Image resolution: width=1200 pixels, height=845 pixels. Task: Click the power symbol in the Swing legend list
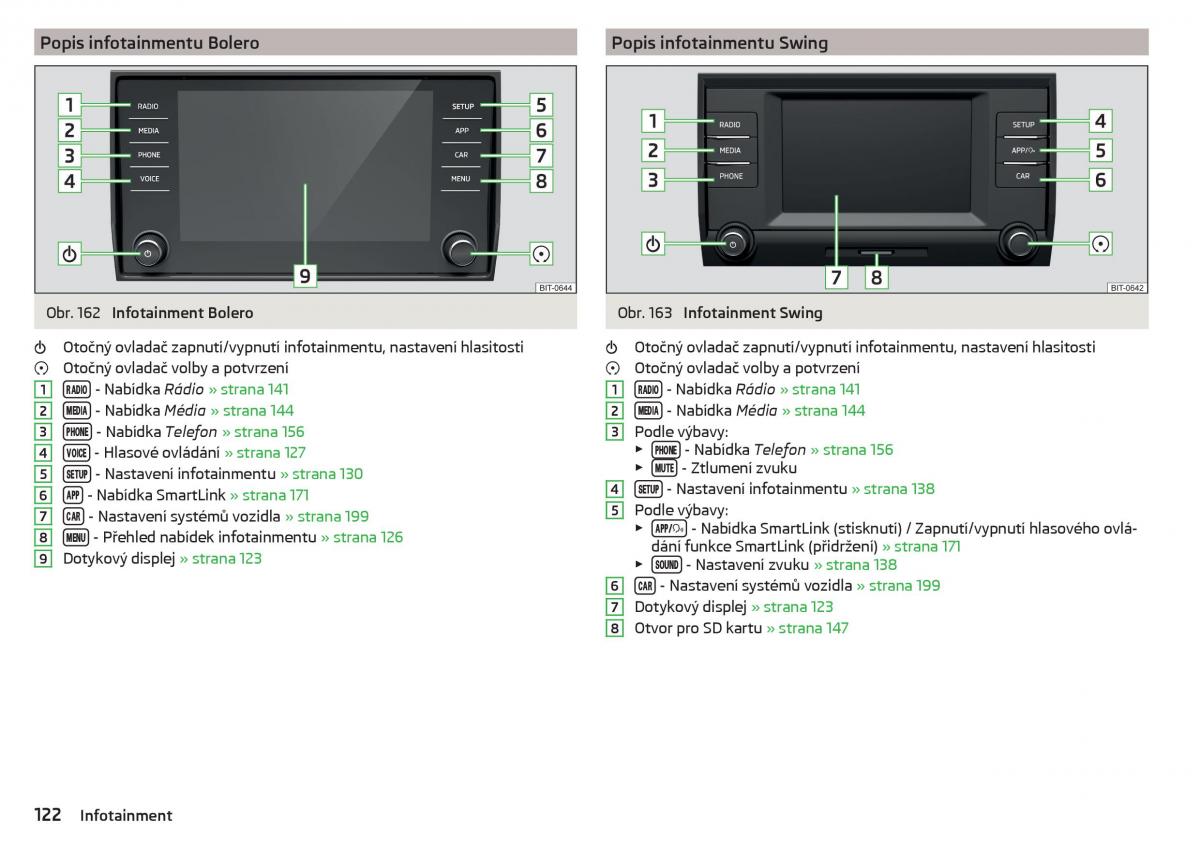[x=613, y=347]
